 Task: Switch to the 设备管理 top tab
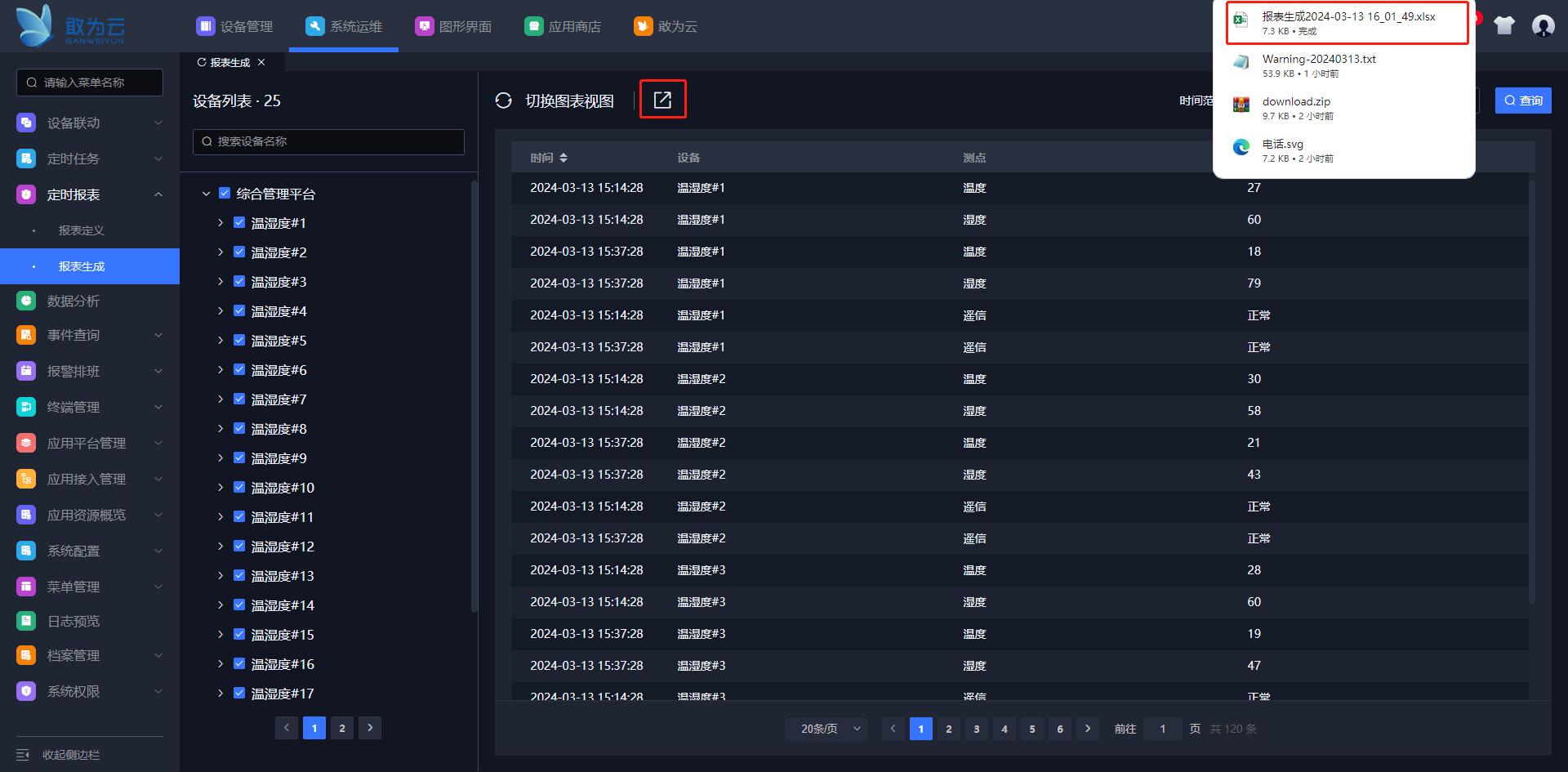pos(235,26)
